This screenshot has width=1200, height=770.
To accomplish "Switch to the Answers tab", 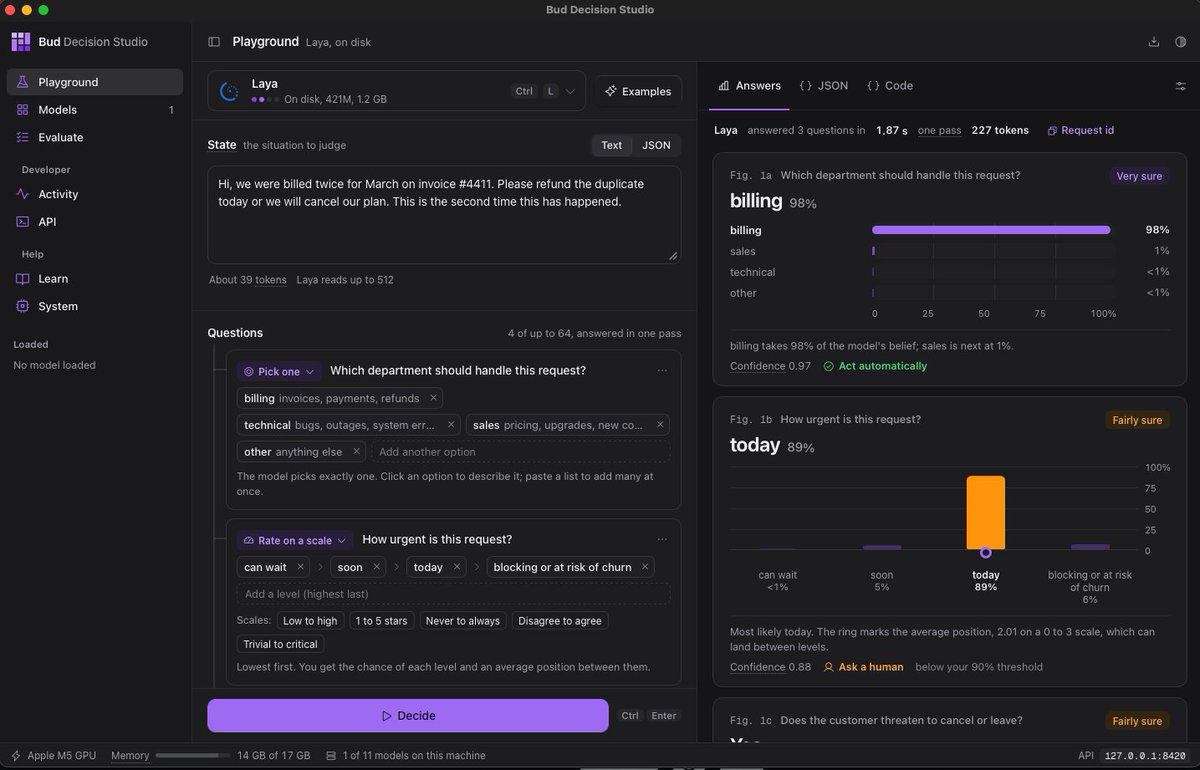I will tap(749, 86).
